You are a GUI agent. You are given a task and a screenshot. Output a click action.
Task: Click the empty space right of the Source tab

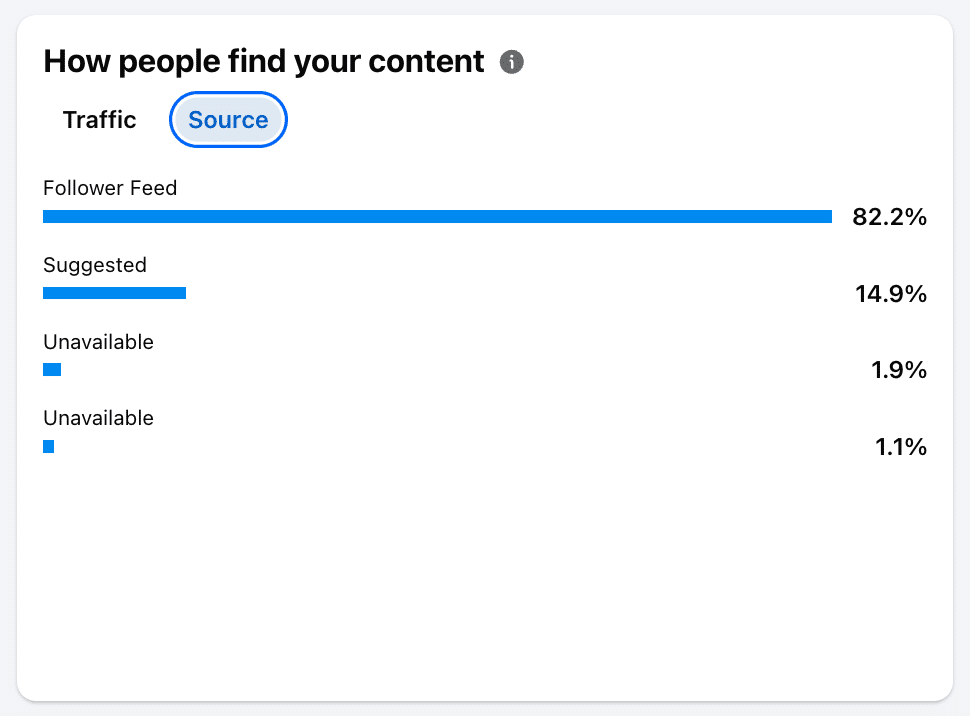point(600,120)
